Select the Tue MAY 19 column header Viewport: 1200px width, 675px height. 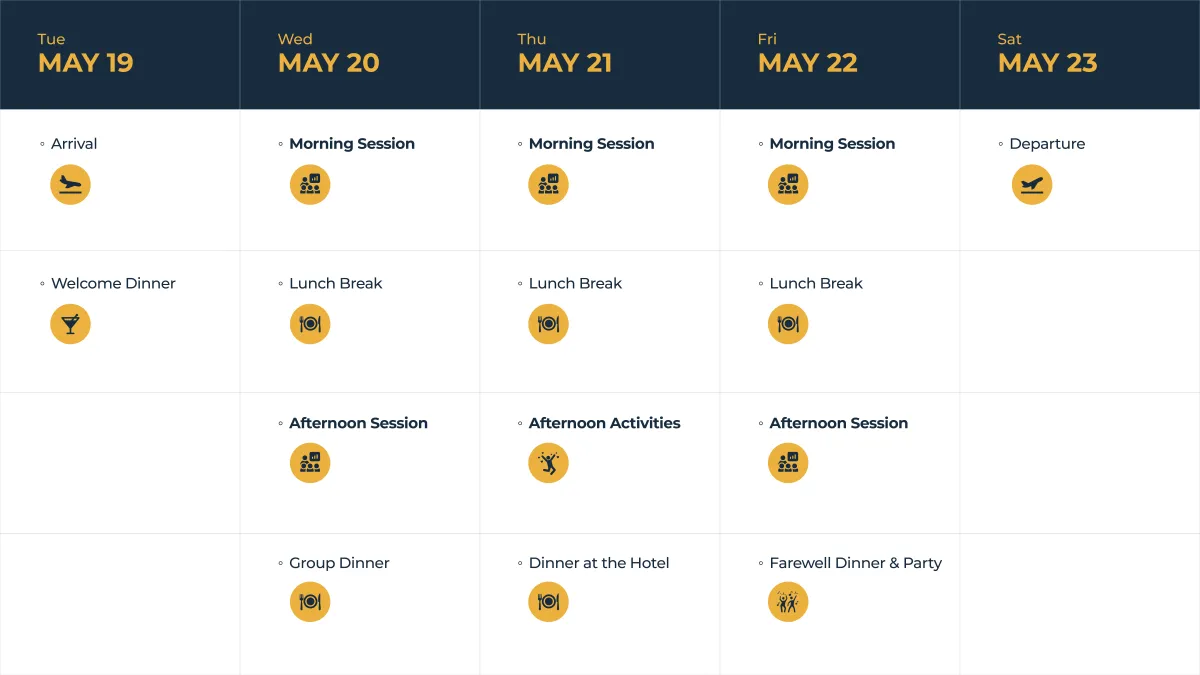[120, 54]
